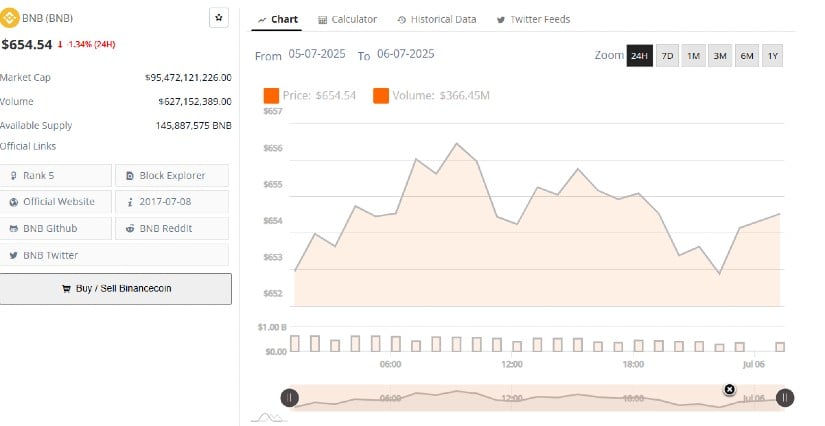Click the shopping cart icon on Buy button
This screenshot has width=825, height=426.
[x=66, y=289]
